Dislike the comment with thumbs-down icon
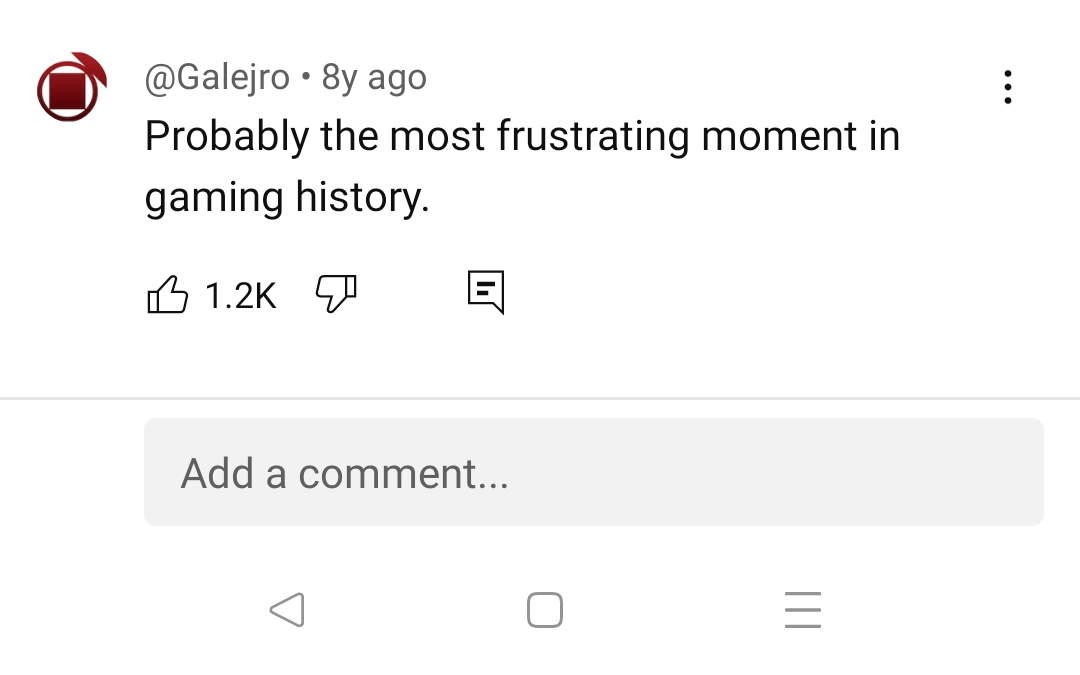 [336, 294]
